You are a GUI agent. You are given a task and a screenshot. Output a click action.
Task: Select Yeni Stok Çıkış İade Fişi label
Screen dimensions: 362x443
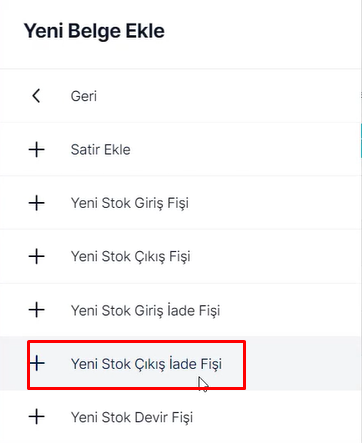(x=146, y=364)
